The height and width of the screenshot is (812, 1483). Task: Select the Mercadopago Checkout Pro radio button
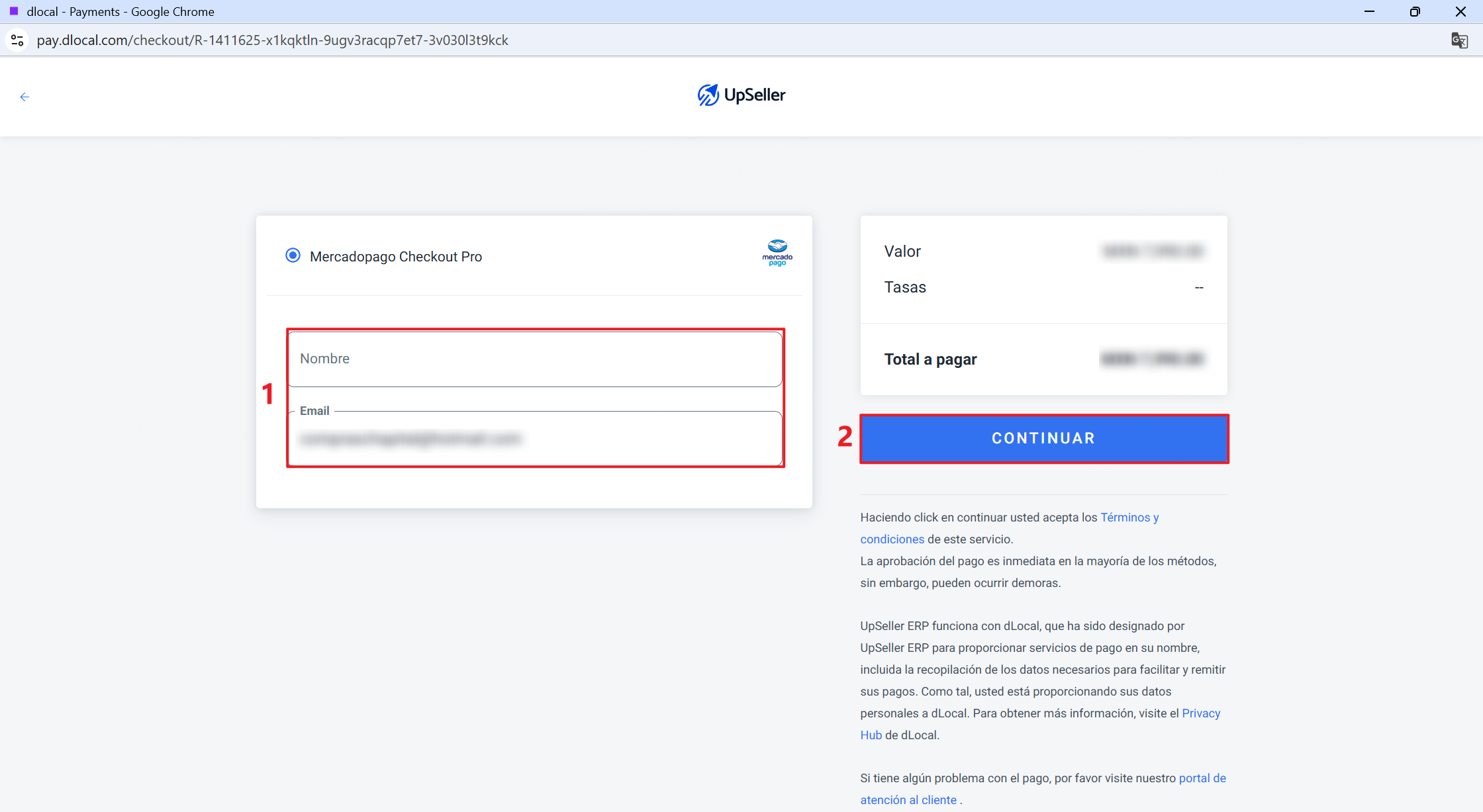click(293, 255)
